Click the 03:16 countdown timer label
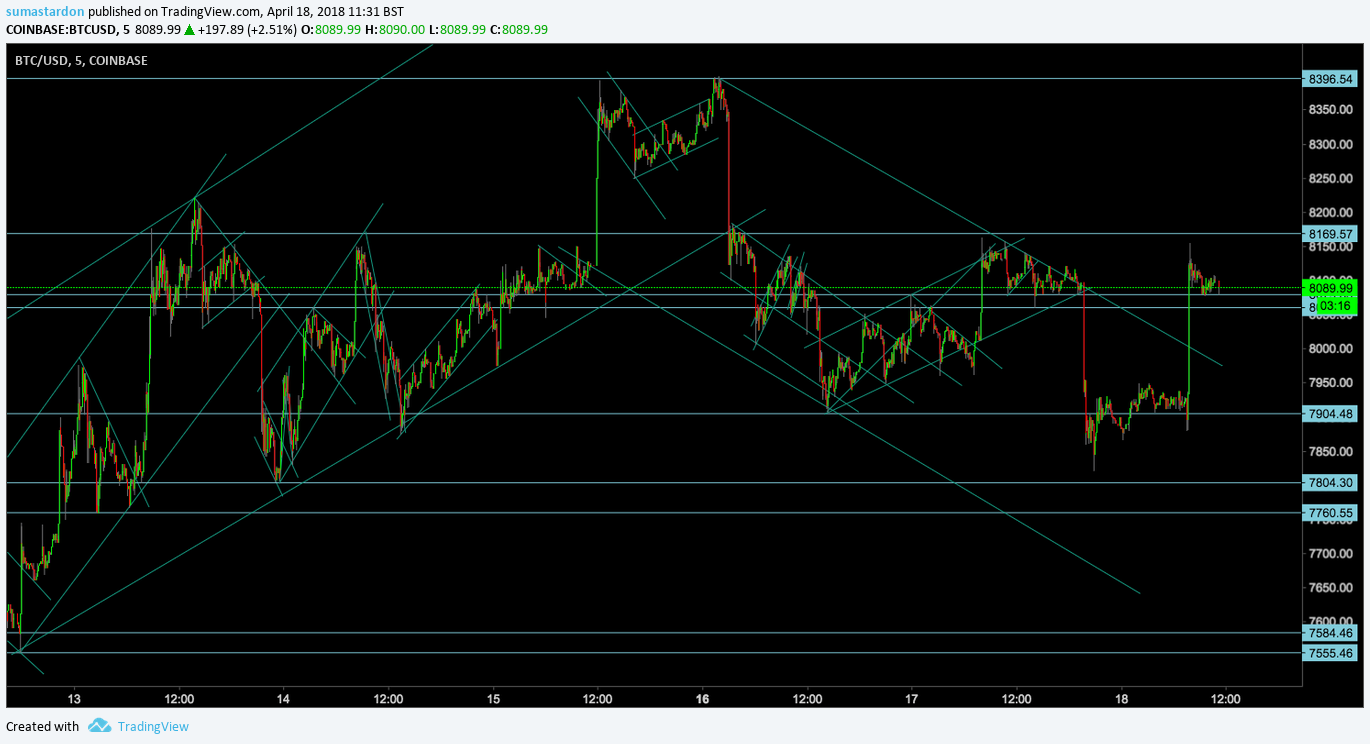 (1337, 305)
